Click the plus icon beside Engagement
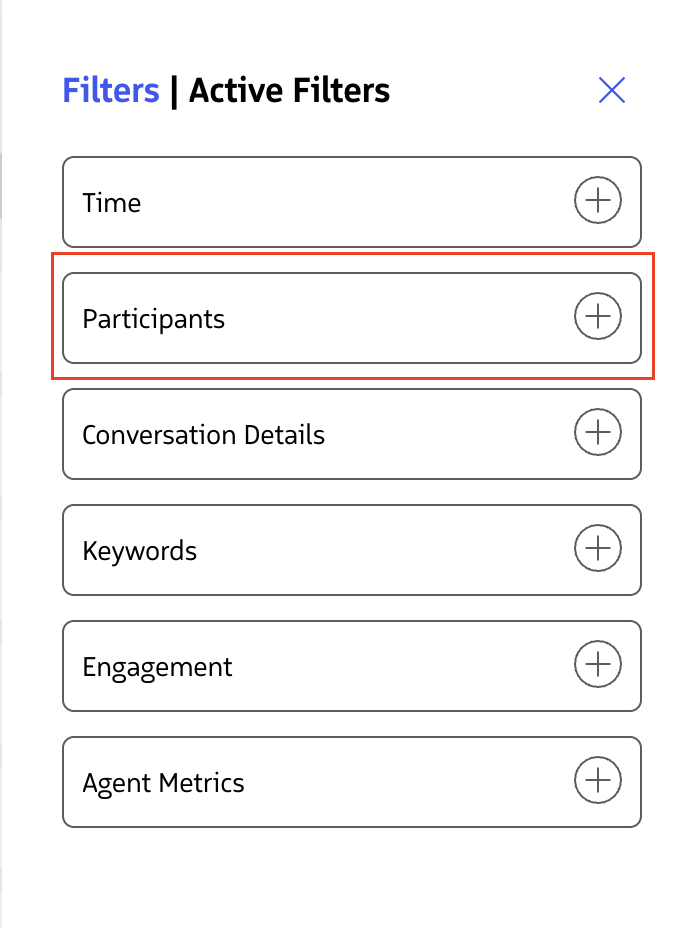 (597, 664)
